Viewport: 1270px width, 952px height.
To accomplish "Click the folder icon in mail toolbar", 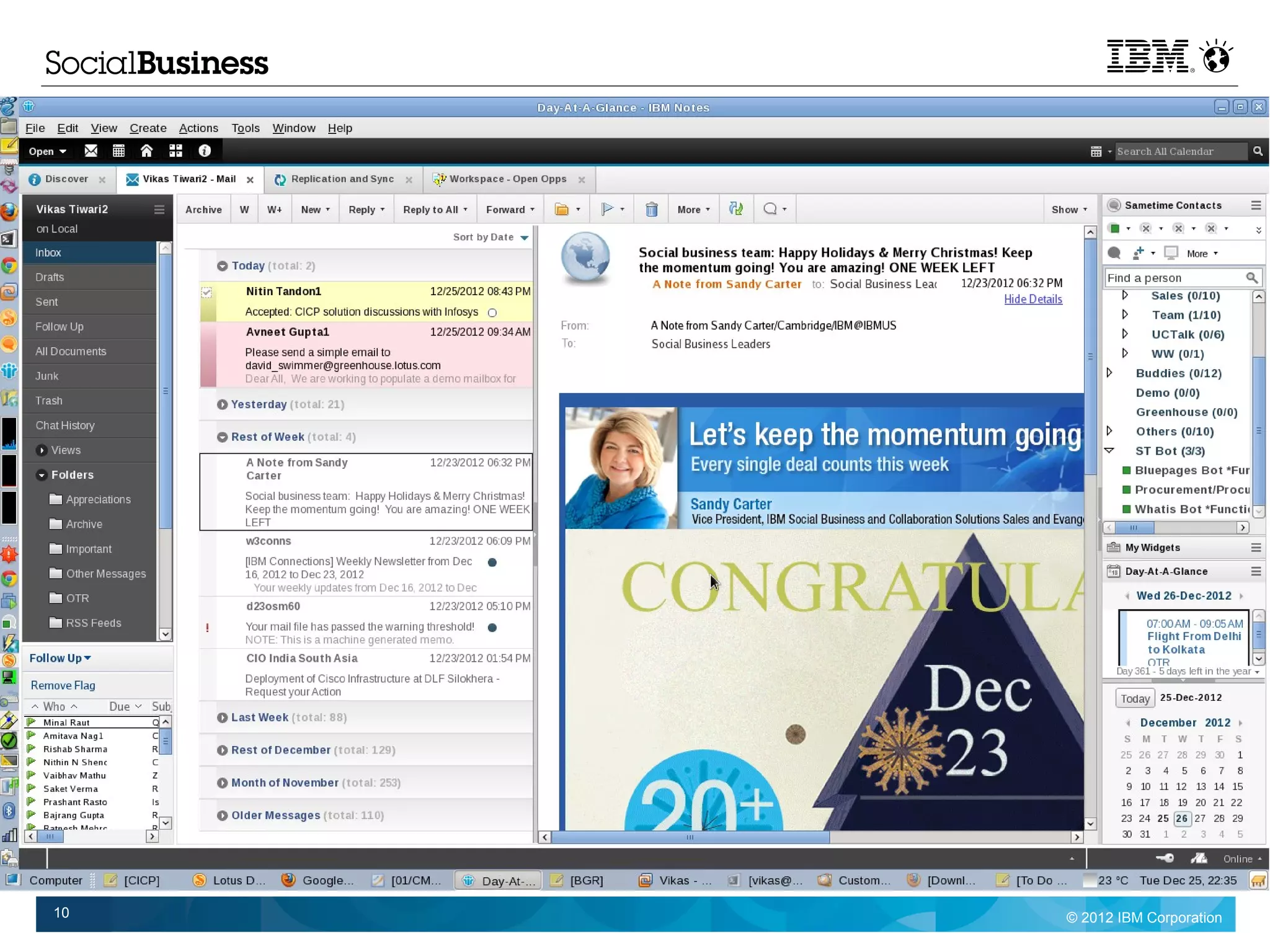I will point(562,210).
